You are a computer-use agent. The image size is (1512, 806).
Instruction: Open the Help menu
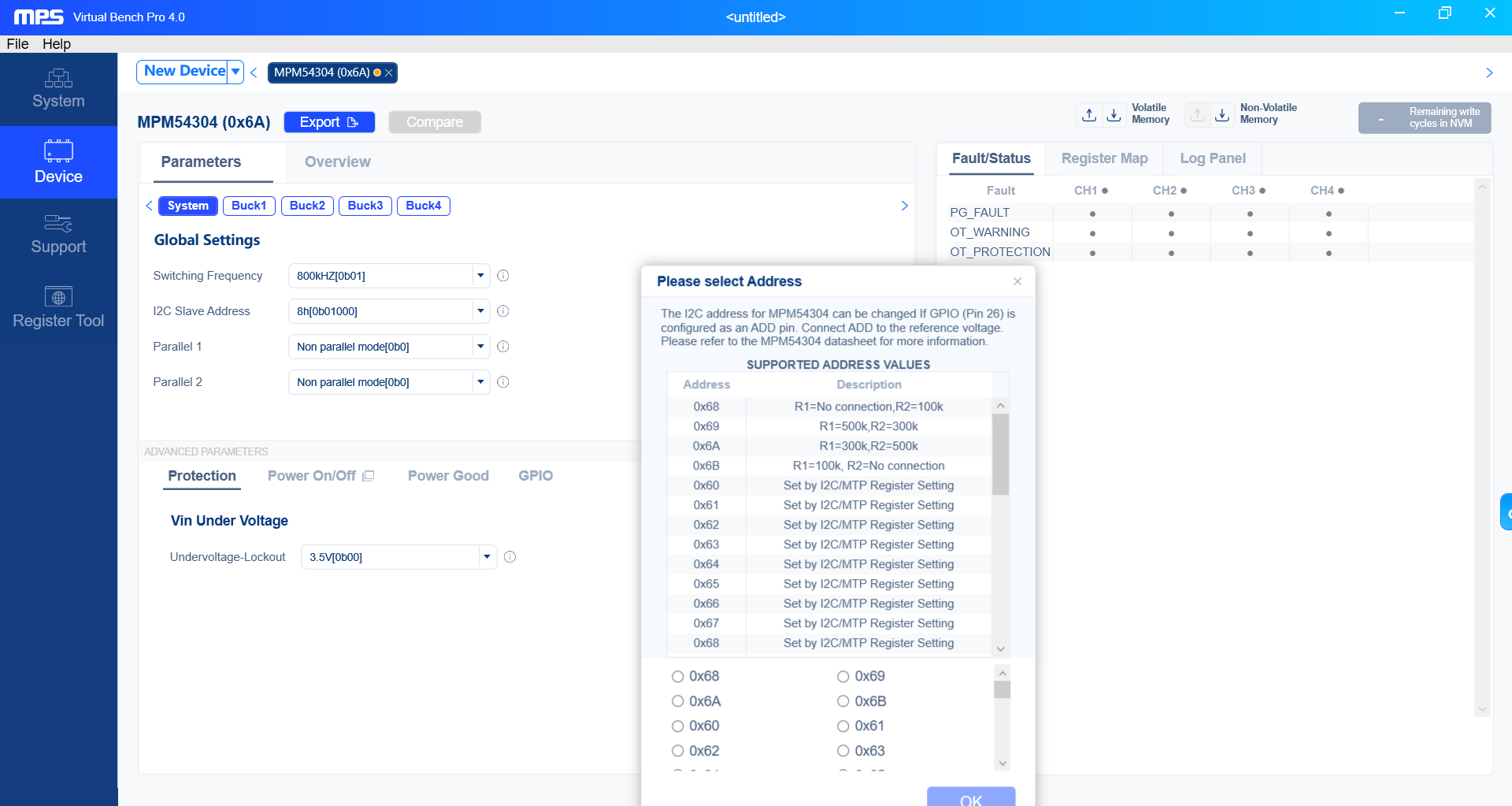(57, 44)
